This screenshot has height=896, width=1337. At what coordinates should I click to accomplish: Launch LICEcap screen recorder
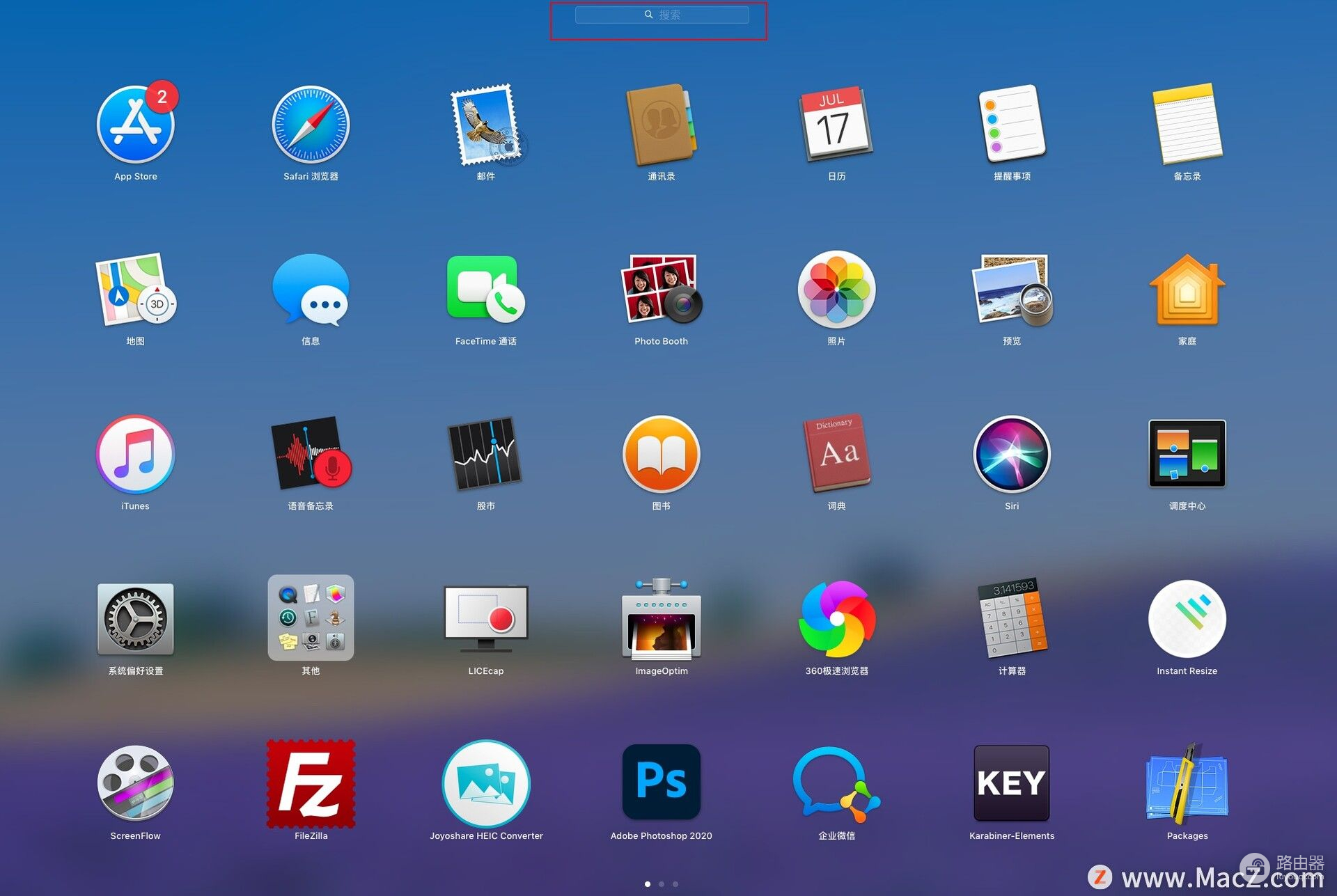486,618
